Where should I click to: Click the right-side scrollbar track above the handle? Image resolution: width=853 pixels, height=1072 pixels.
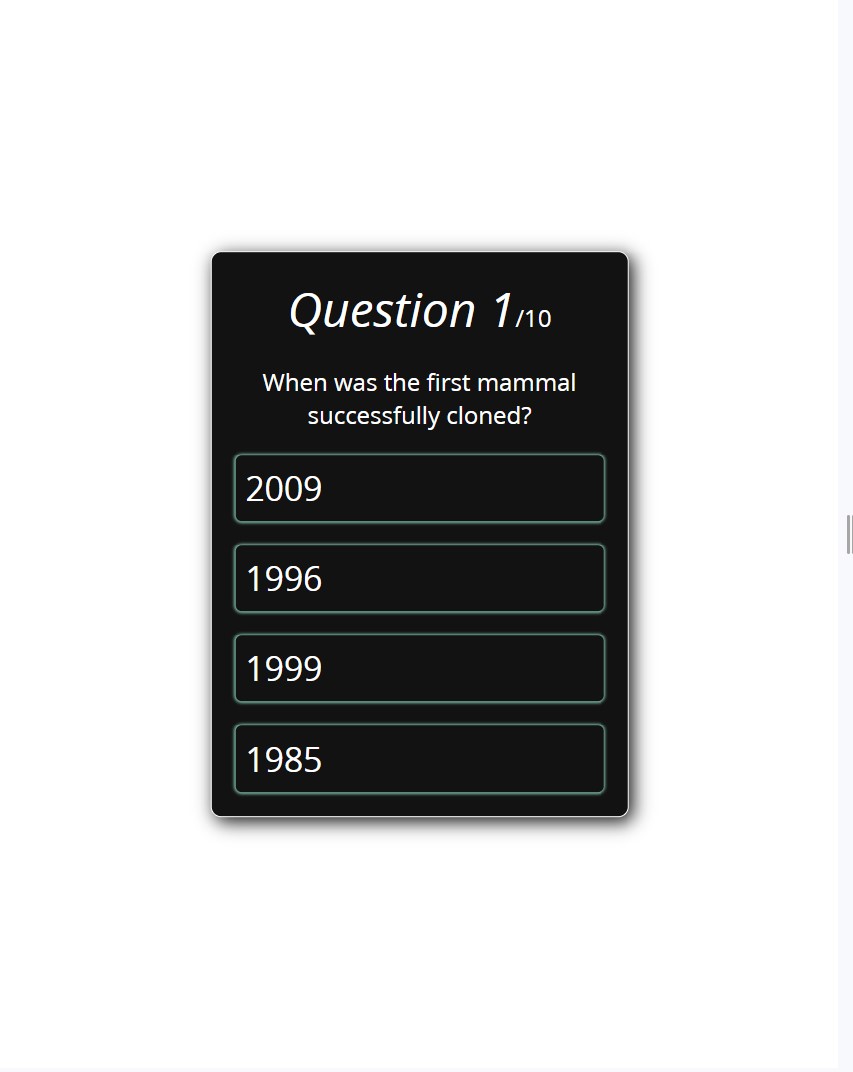pyautogui.click(x=845, y=257)
